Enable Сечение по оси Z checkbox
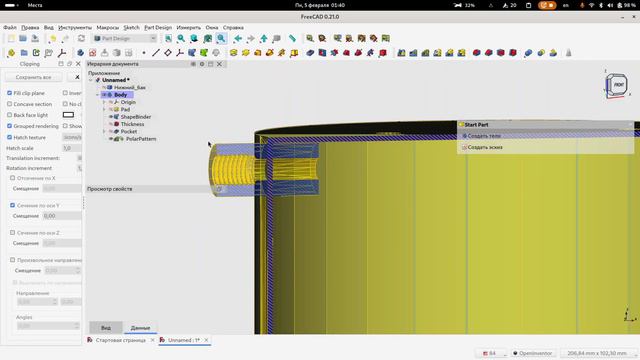The width and height of the screenshot is (640, 360). pos(13,233)
